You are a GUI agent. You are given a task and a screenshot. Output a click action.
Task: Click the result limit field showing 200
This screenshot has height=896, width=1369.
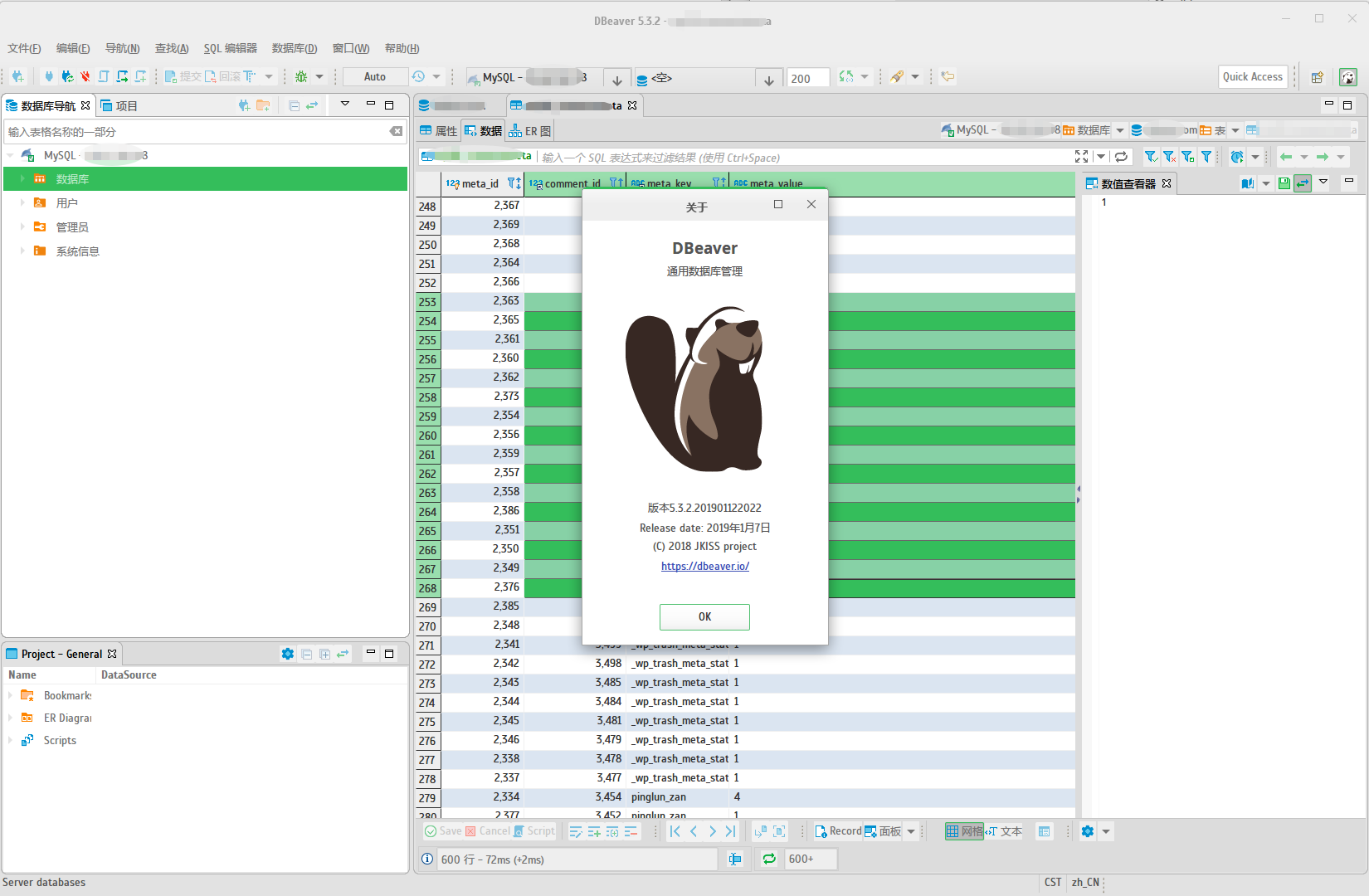[x=807, y=78]
